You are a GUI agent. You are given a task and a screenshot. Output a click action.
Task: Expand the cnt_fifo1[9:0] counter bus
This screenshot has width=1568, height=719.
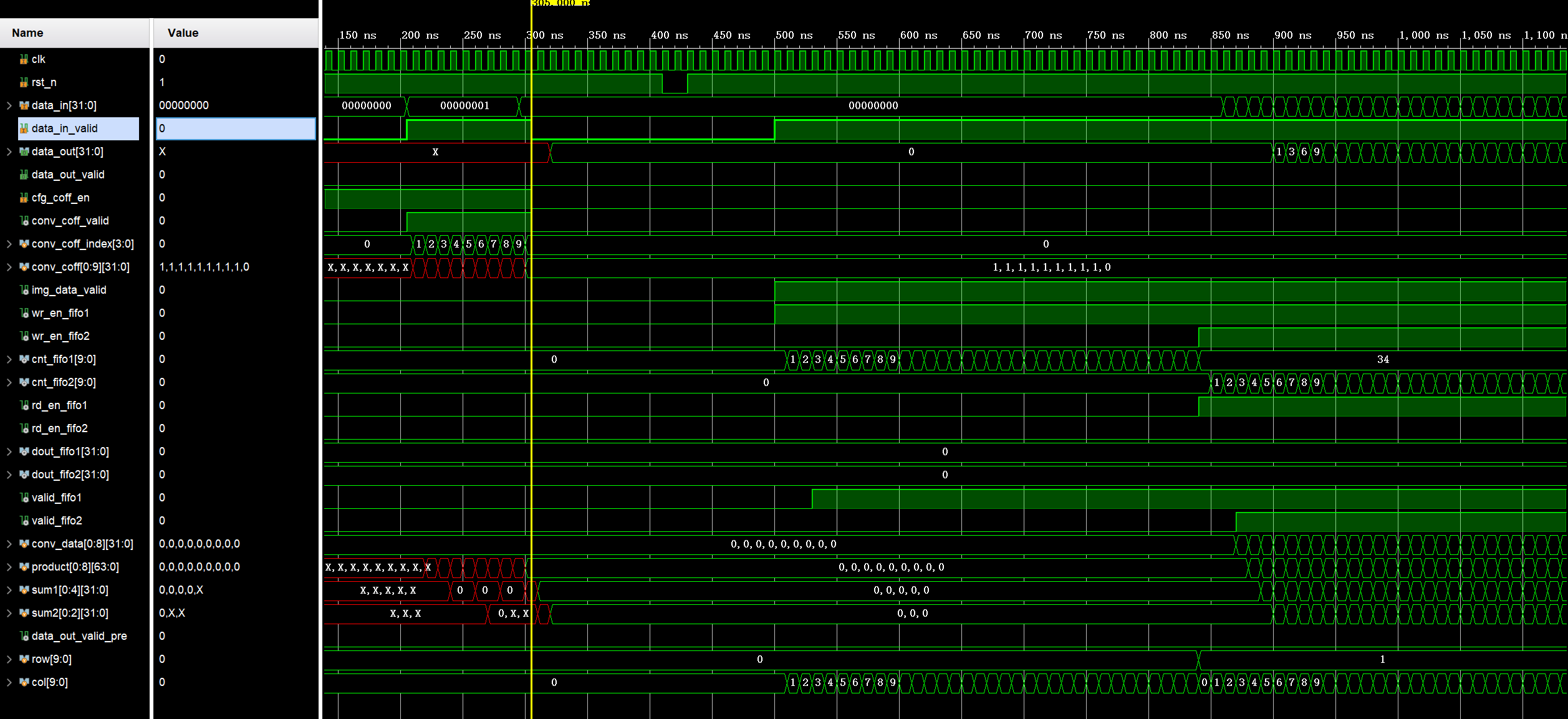[x=9, y=359]
